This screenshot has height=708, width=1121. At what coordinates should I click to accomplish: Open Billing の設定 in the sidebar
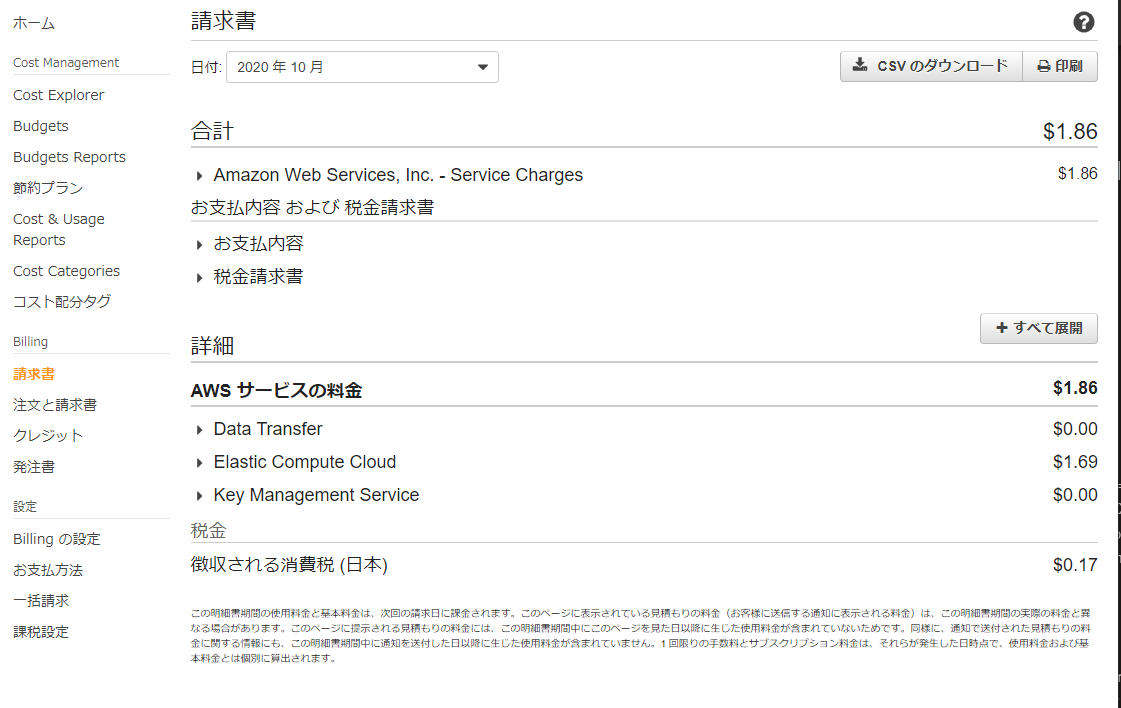[x=56, y=539]
